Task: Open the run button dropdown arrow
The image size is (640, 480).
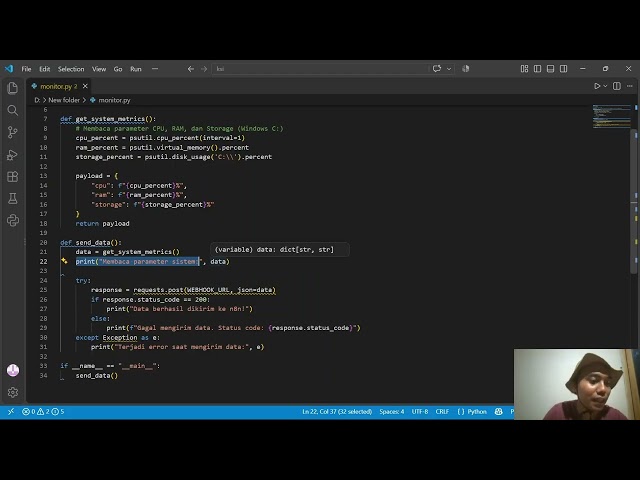Action: point(605,86)
